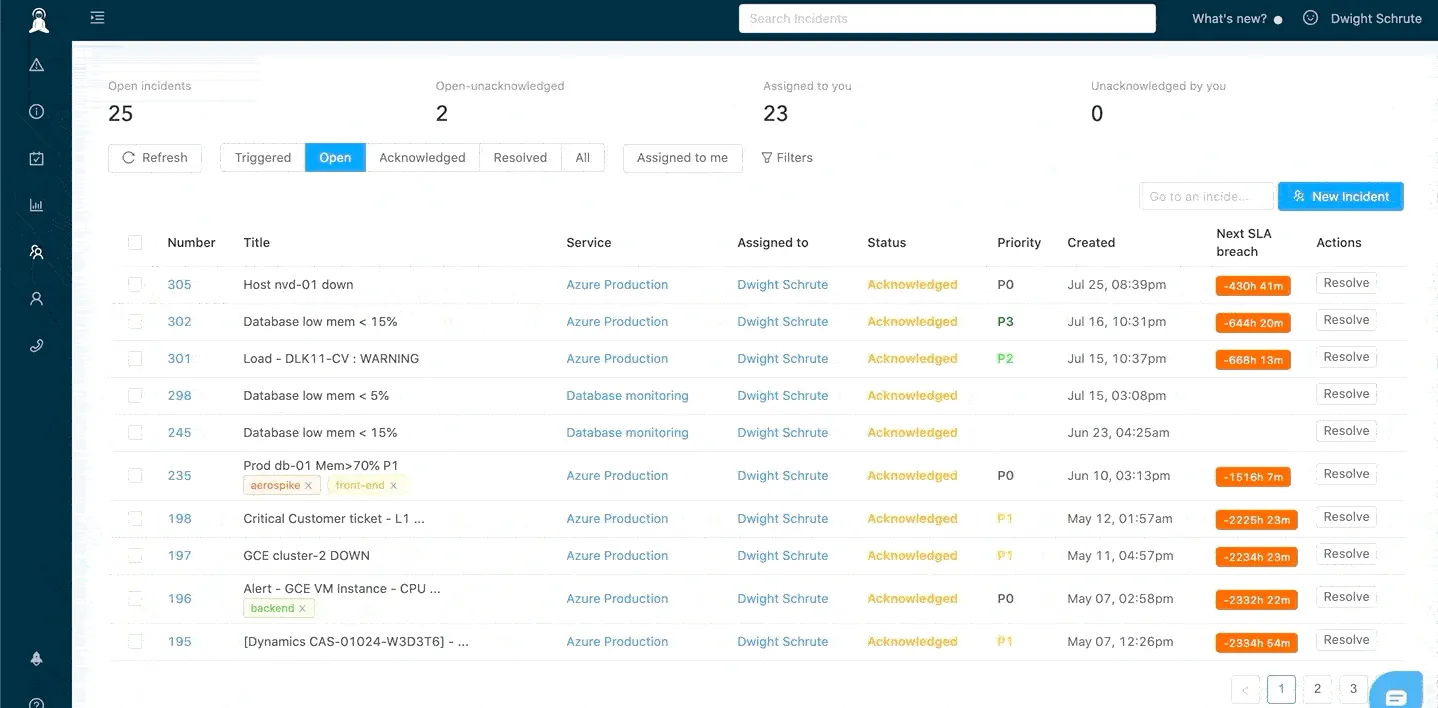Open the bar chart analytics icon
The height and width of the screenshot is (708, 1438).
(37, 205)
